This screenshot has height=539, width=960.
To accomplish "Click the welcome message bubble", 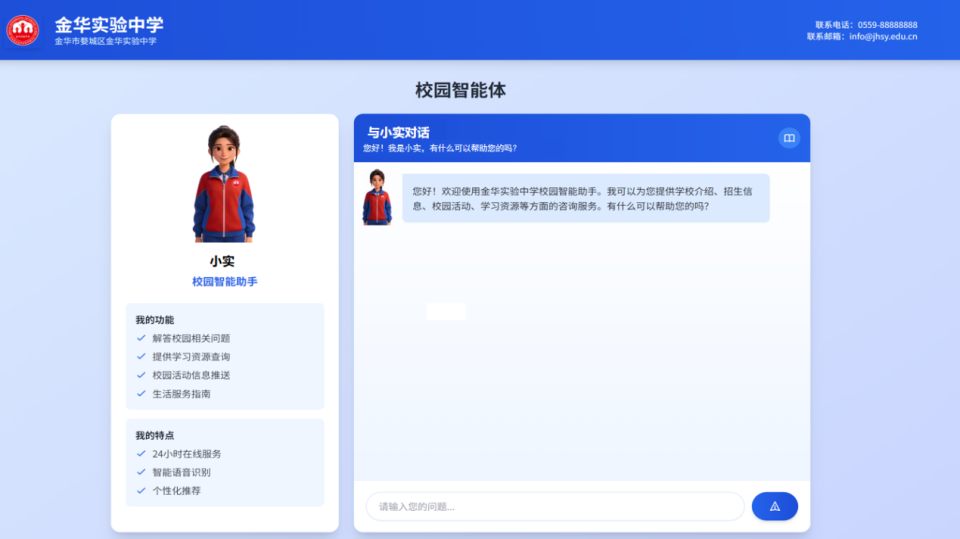I will [585, 198].
